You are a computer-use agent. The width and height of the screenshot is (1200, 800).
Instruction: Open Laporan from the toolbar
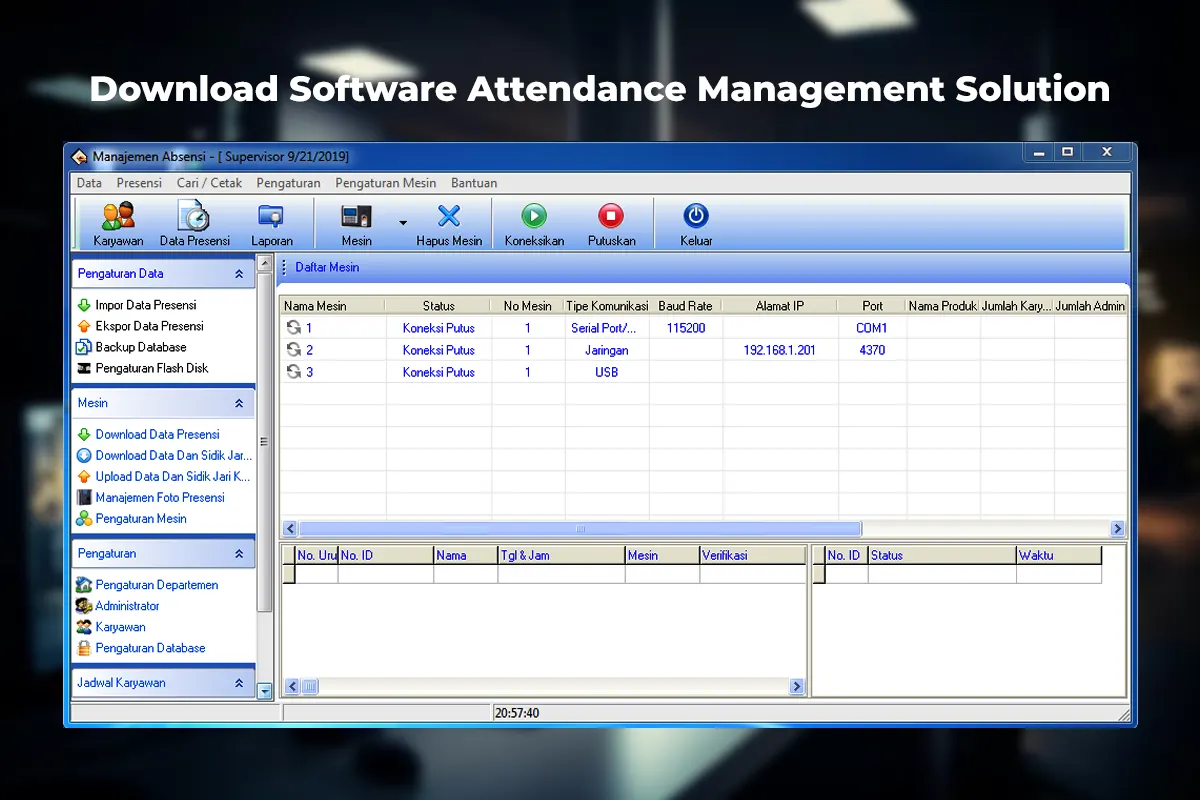point(271,217)
